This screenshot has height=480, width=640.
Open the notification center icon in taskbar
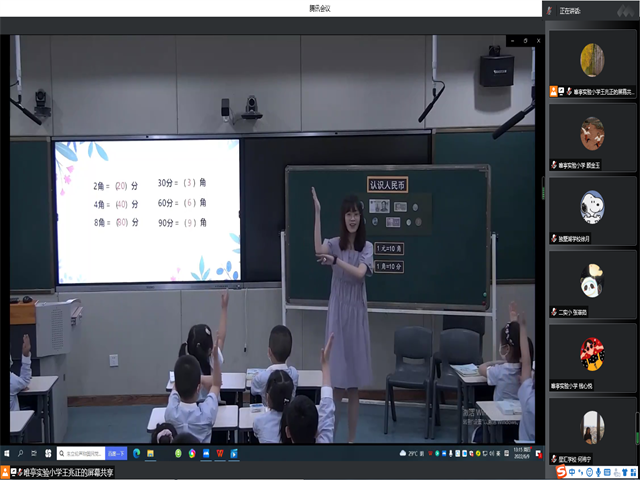(538, 453)
